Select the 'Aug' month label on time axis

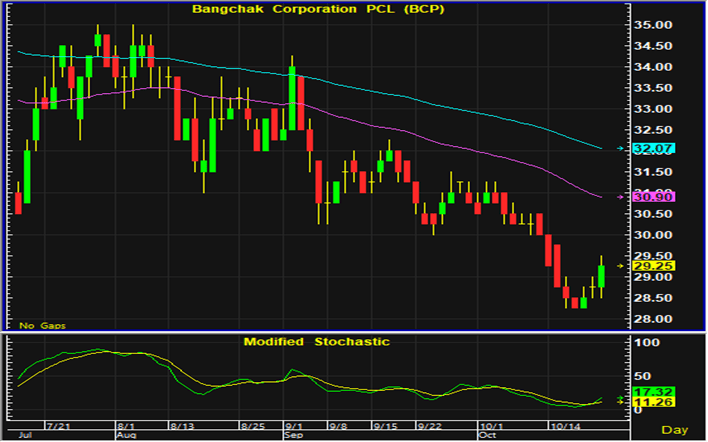tap(126, 436)
